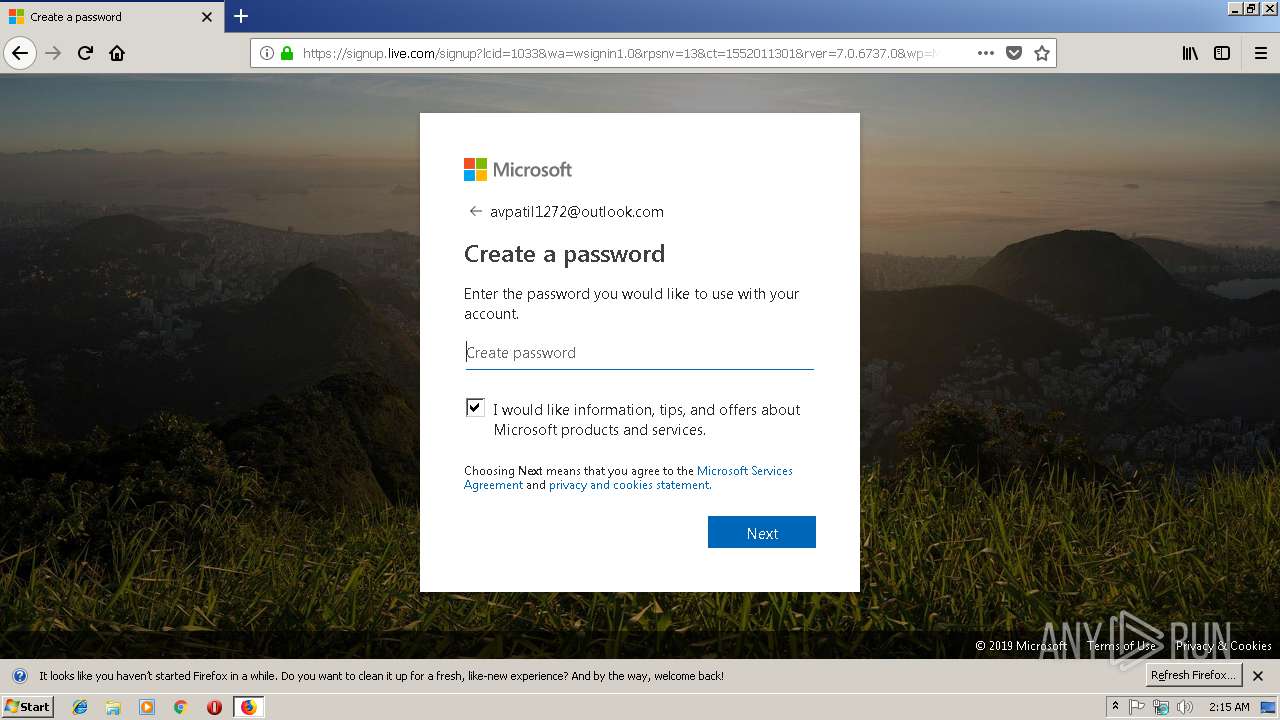The width and height of the screenshot is (1280, 720).
Task: Open the Action Center flag icon
Action: point(1138,707)
